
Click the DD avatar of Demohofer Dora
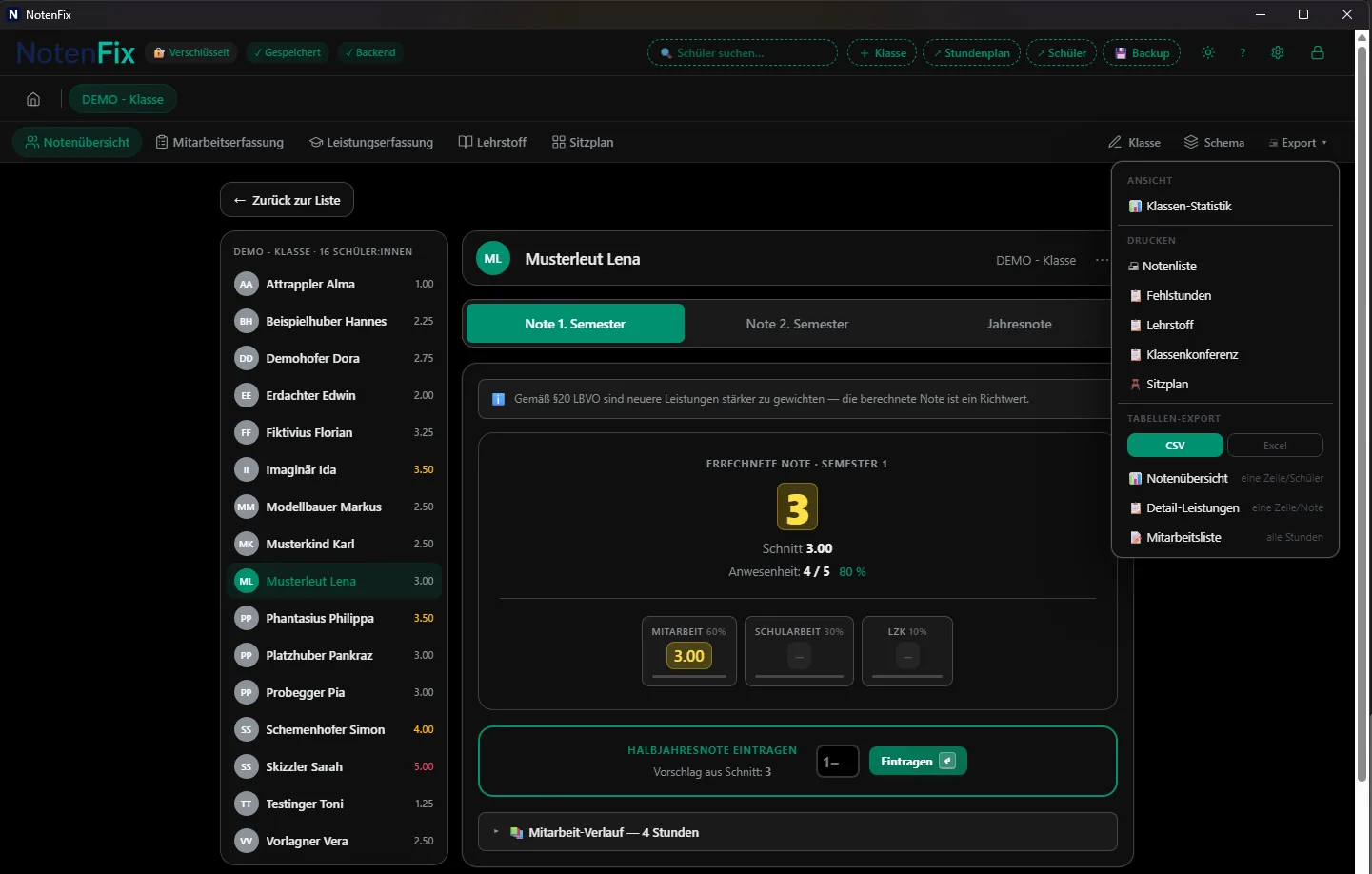[247, 358]
